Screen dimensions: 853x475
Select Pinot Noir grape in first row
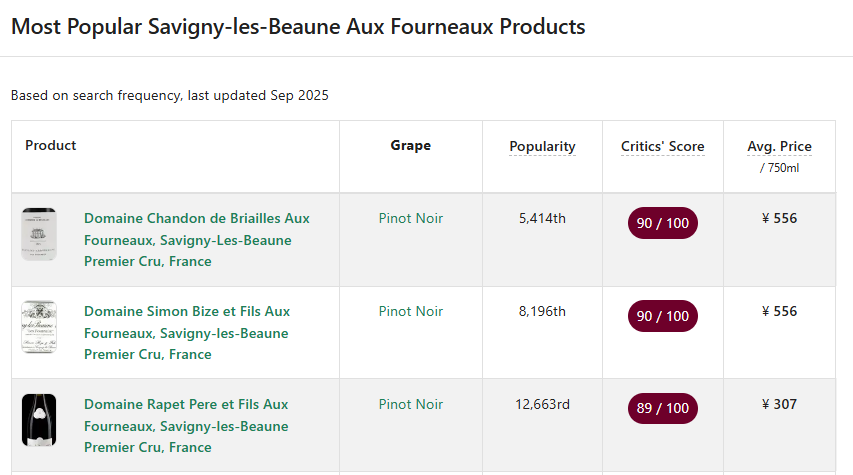[x=410, y=219]
